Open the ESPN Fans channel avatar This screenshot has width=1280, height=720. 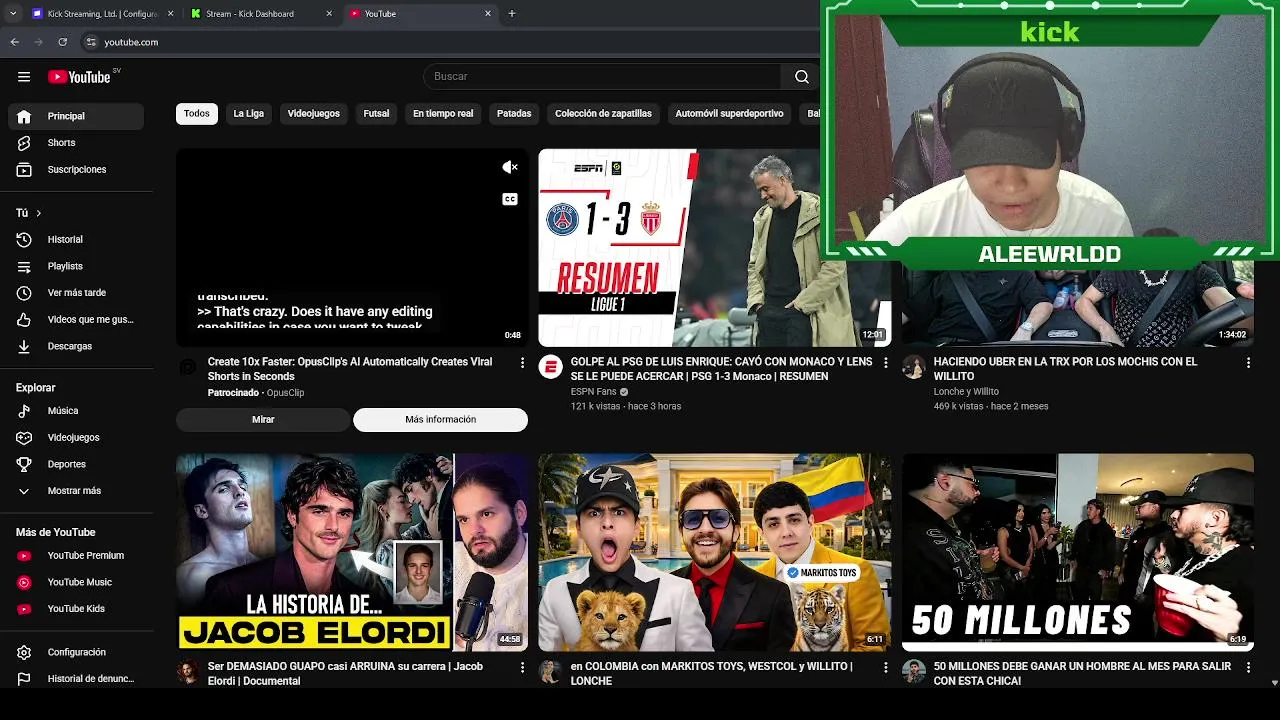click(x=550, y=367)
